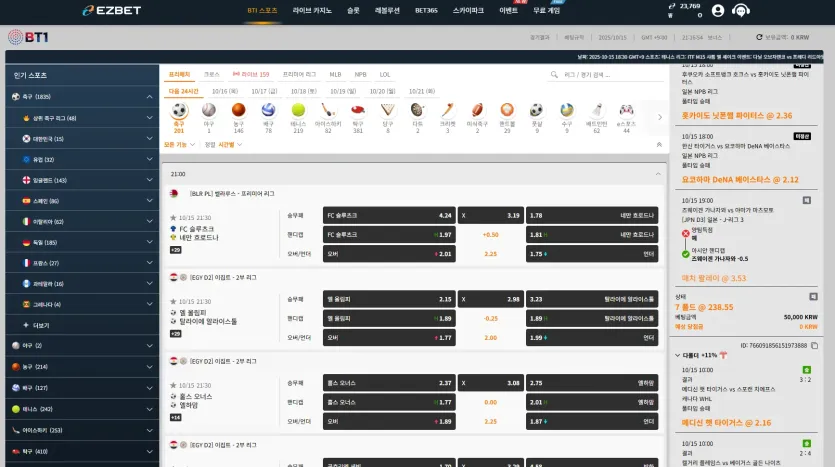Viewport: 835px width, 467px height.
Task: Select the handball filter icon
Action: point(507,110)
